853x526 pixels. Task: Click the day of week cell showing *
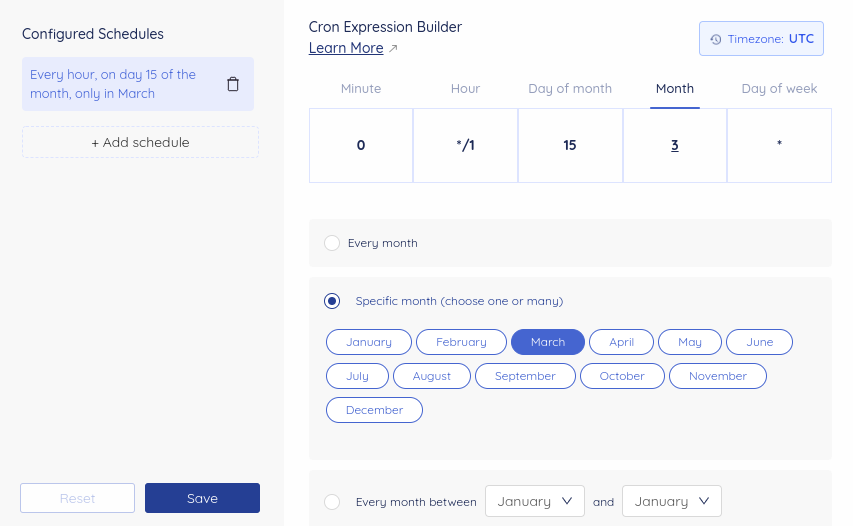tap(779, 145)
